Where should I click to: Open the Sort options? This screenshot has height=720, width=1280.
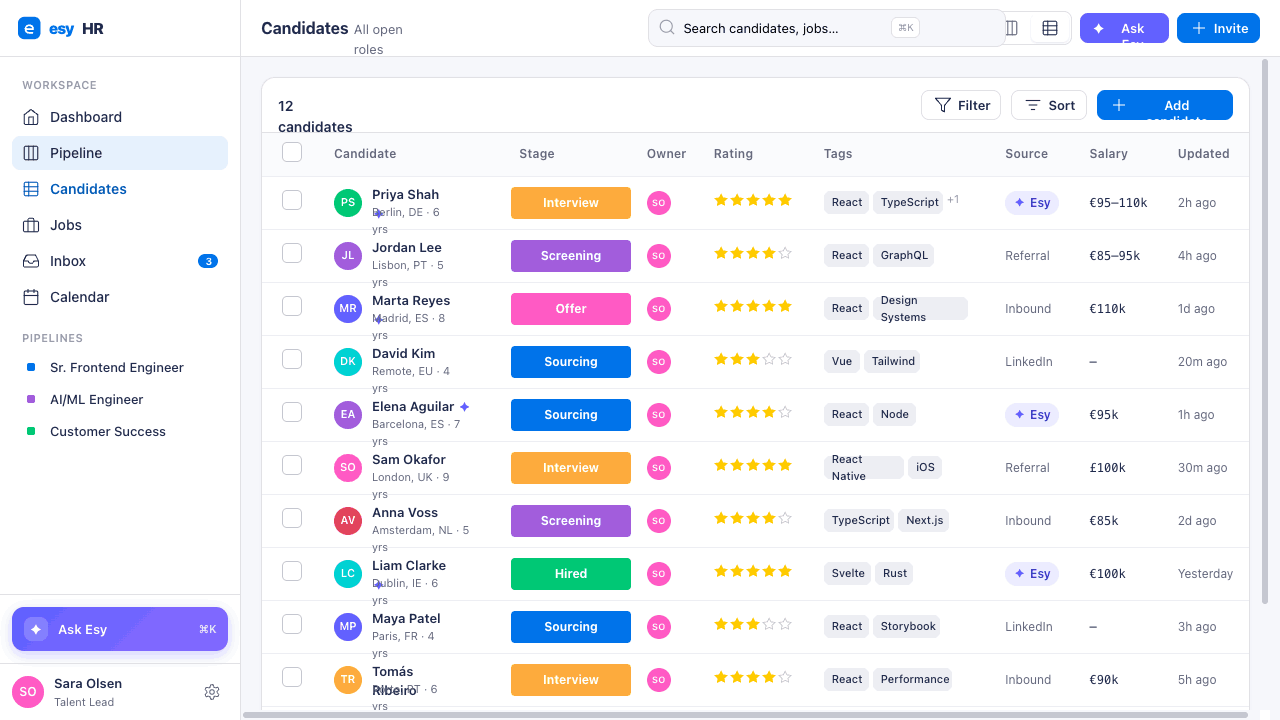coord(1049,105)
